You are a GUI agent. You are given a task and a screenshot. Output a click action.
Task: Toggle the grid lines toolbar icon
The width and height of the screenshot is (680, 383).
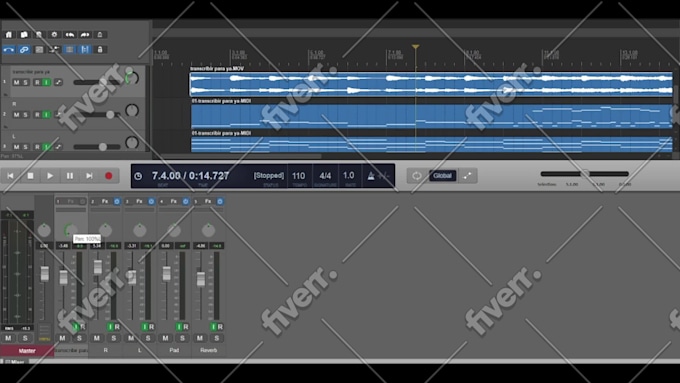[x=69, y=49]
